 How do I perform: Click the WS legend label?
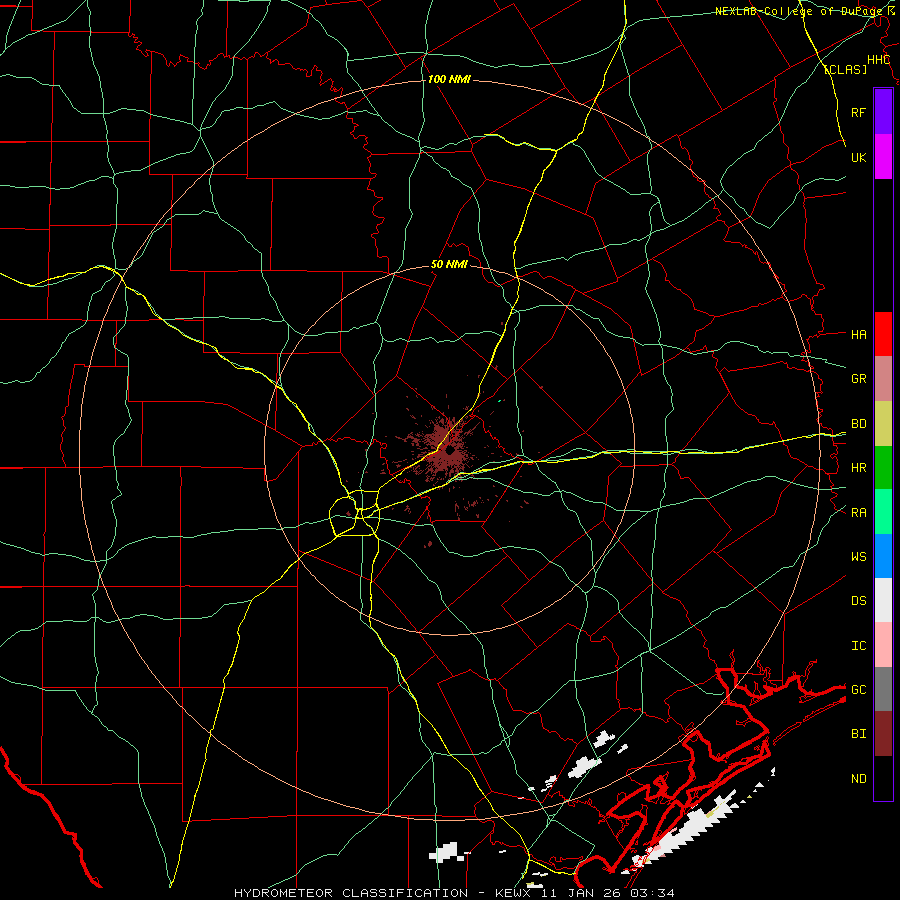click(x=858, y=556)
